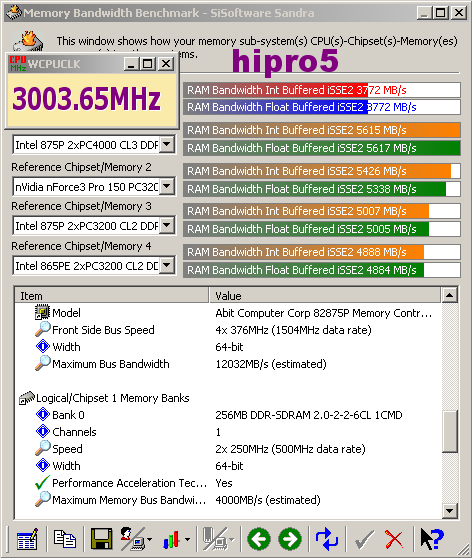Click the memory banks module icon

[x=27, y=398]
